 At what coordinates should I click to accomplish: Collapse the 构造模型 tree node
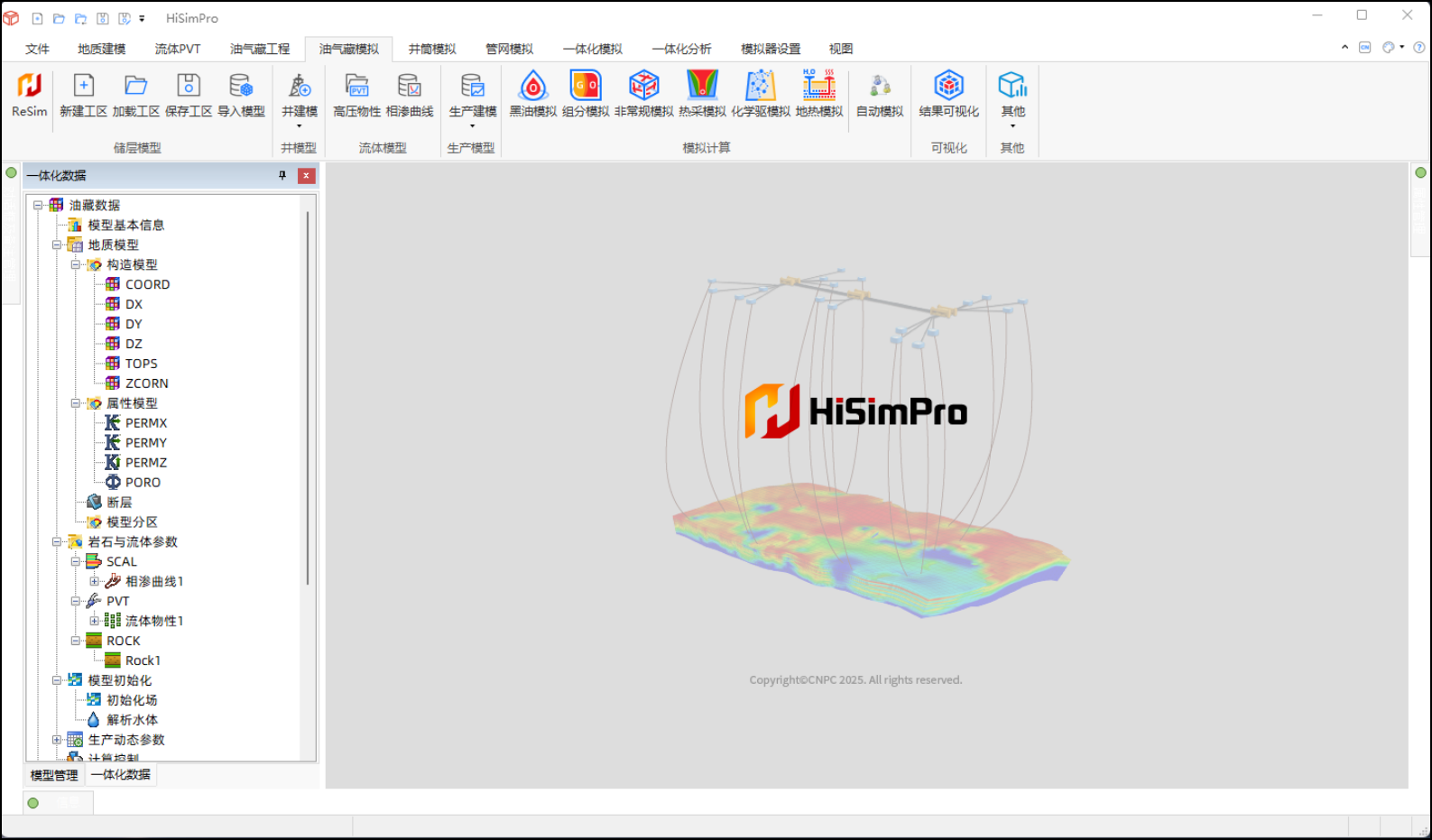(x=76, y=264)
